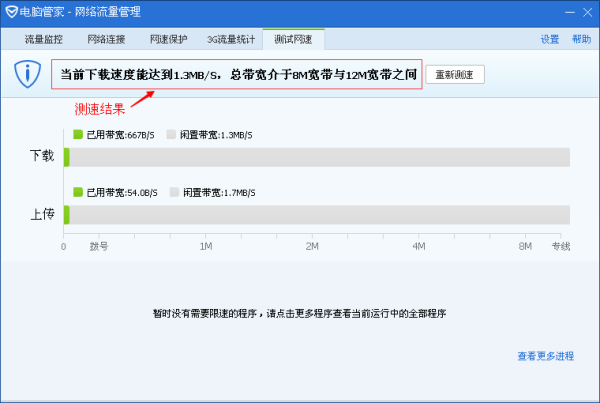Close the 网络流量管理 window

(588, 13)
